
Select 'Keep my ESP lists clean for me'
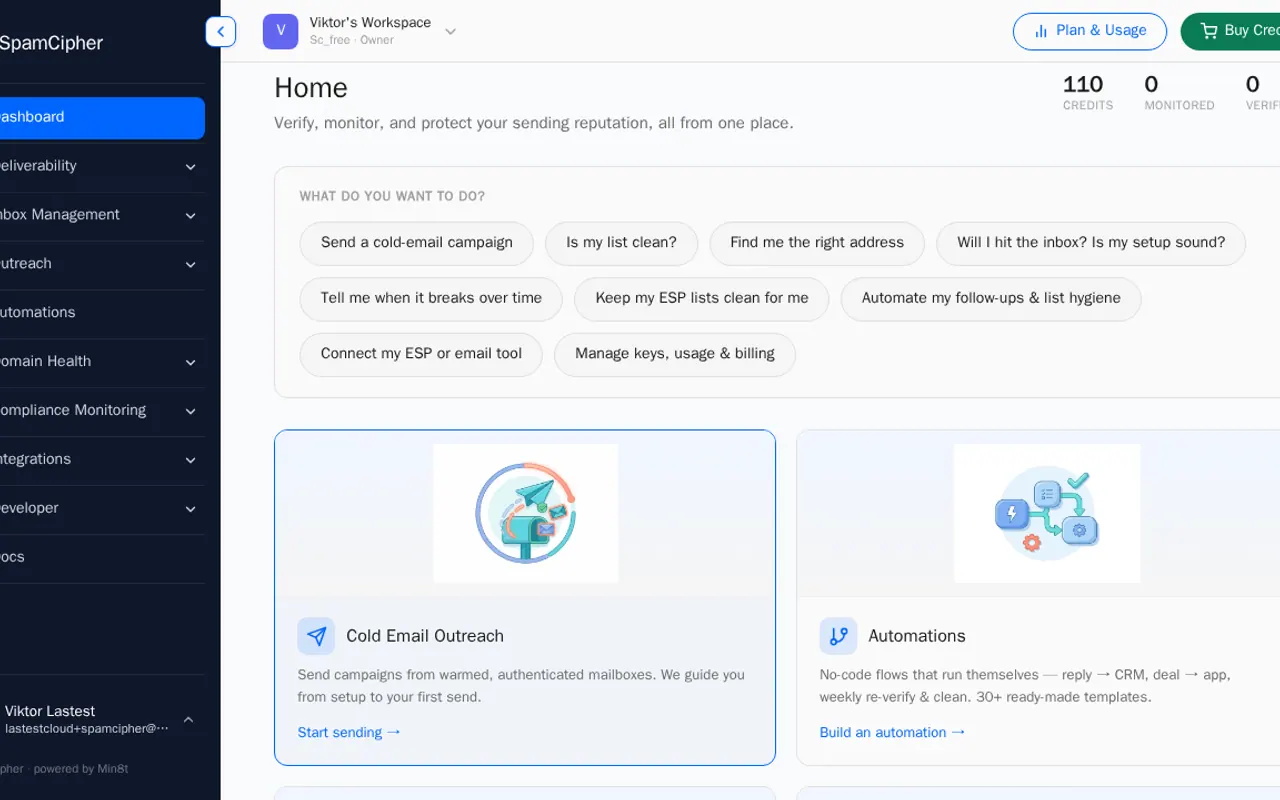[701, 299]
